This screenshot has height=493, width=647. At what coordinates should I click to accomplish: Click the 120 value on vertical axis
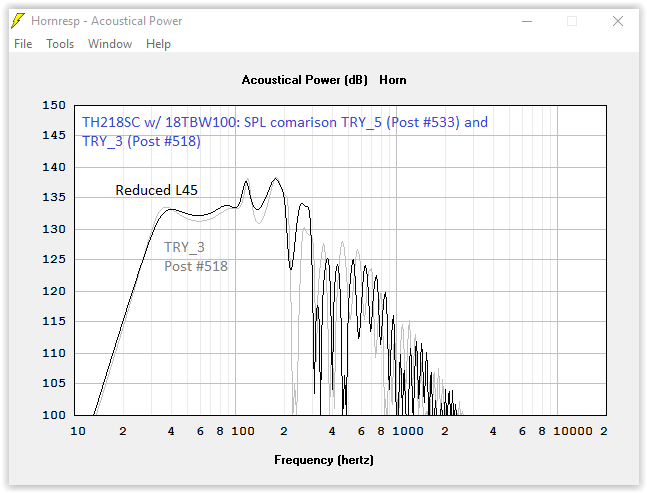pos(54,291)
